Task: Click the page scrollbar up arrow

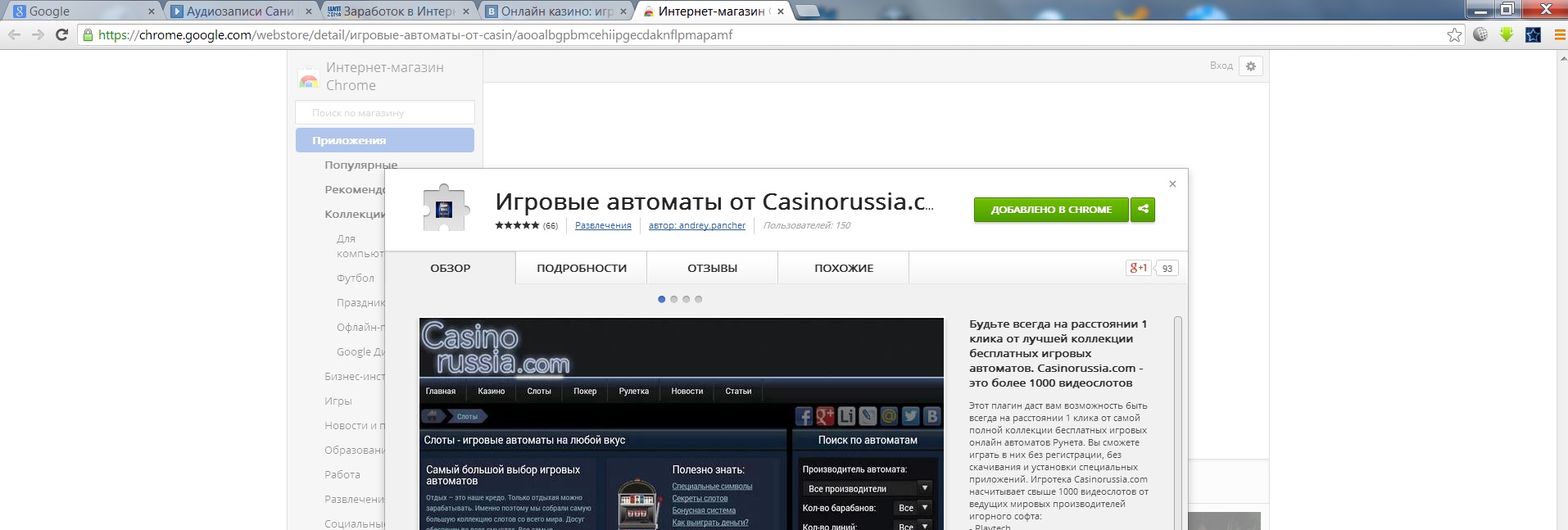Action: click(x=1561, y=57)
